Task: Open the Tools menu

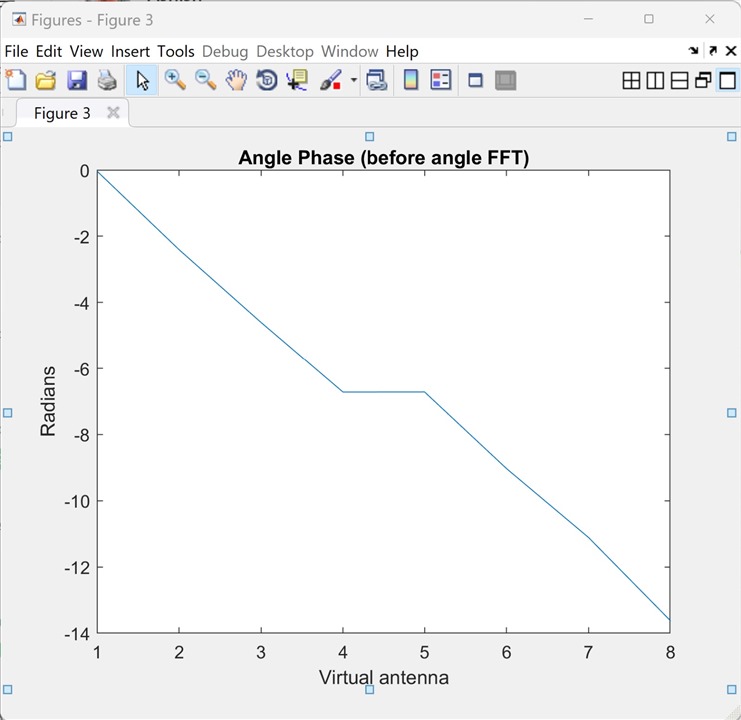Action: (x=176, y=51)
